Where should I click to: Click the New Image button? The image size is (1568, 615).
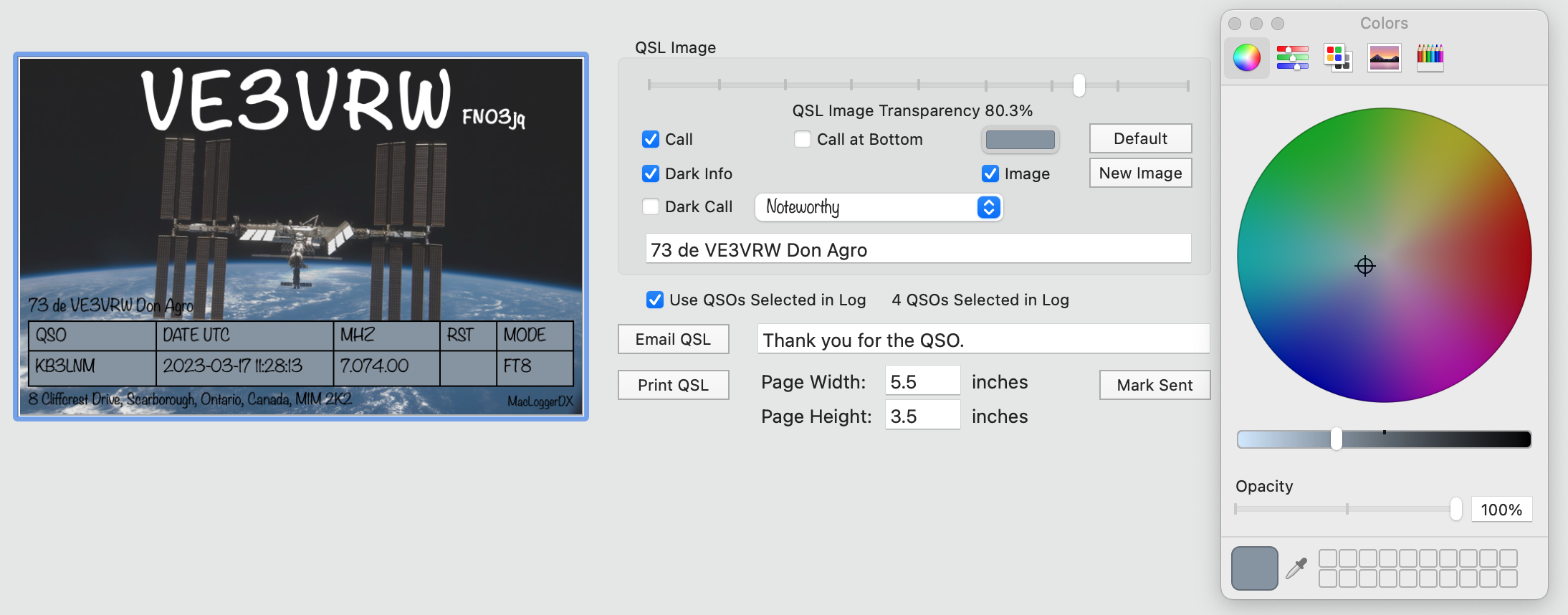point(1140,173)
